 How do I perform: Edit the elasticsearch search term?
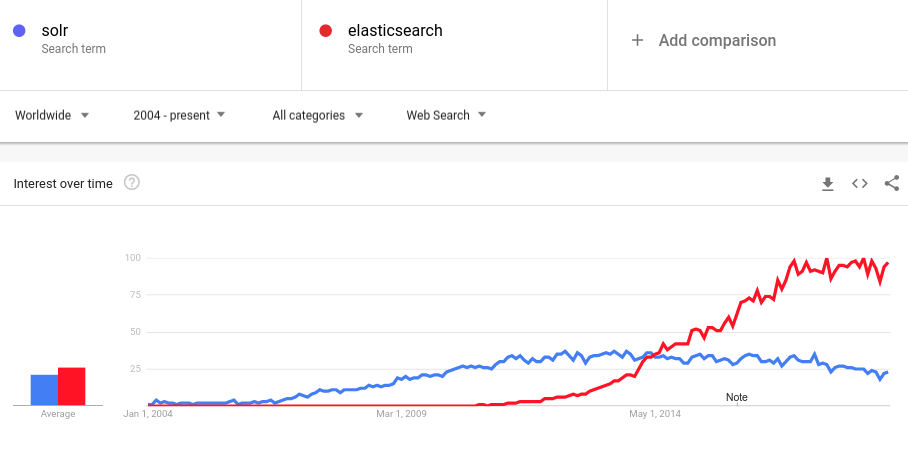pos(395,30)
